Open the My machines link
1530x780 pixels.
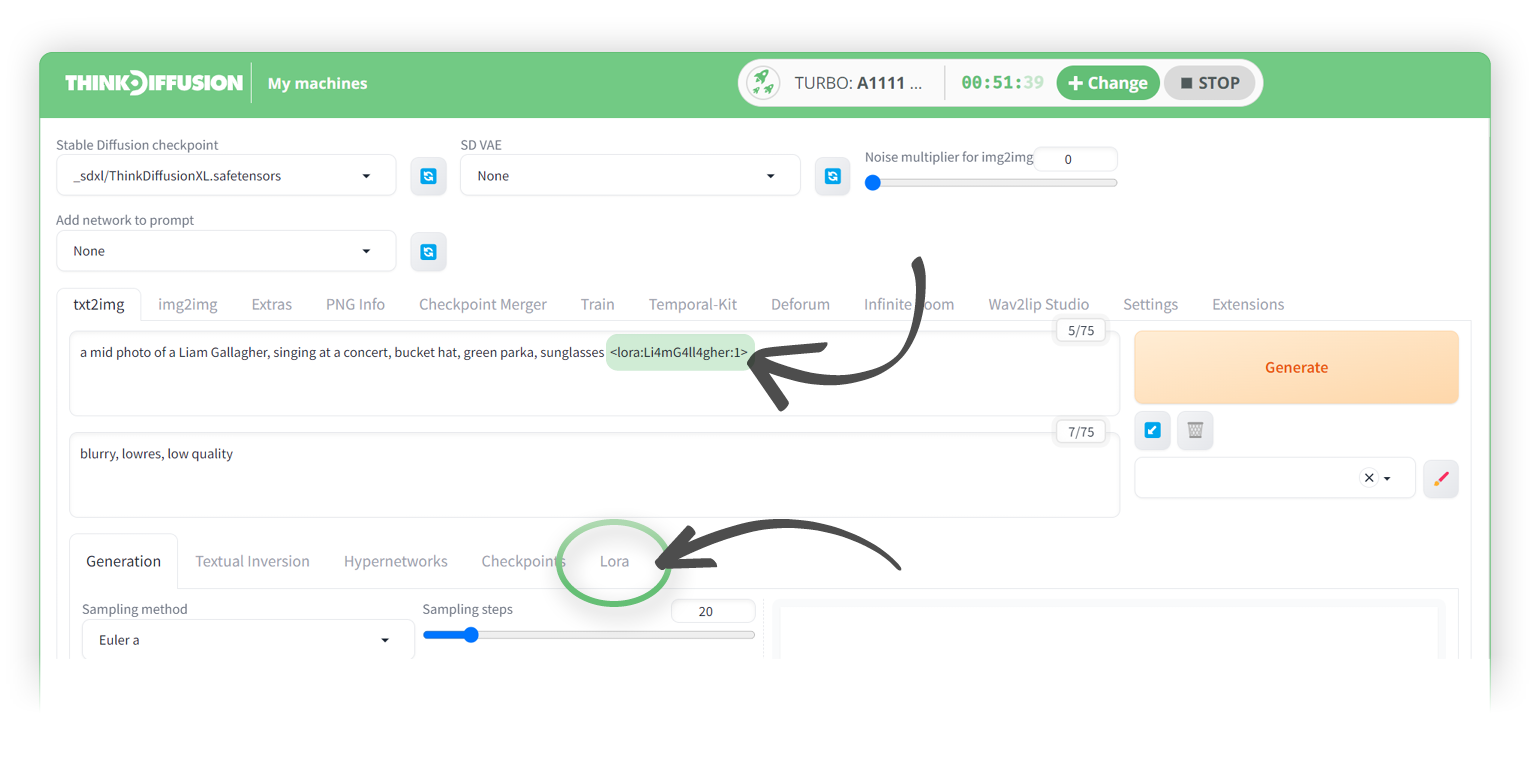(317, 83)
